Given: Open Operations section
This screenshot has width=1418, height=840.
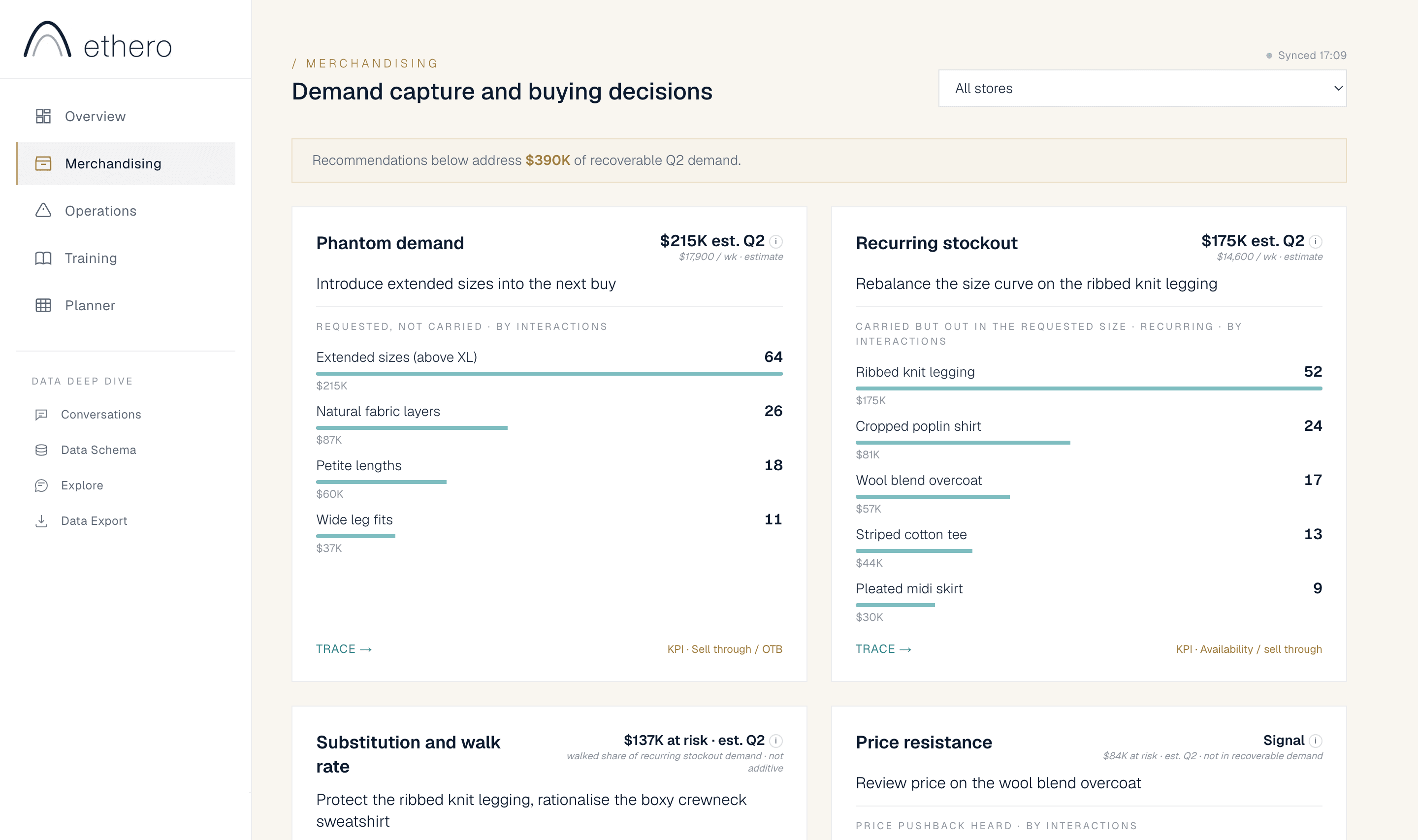Looking at the screenshot, I should click(126, 211).
